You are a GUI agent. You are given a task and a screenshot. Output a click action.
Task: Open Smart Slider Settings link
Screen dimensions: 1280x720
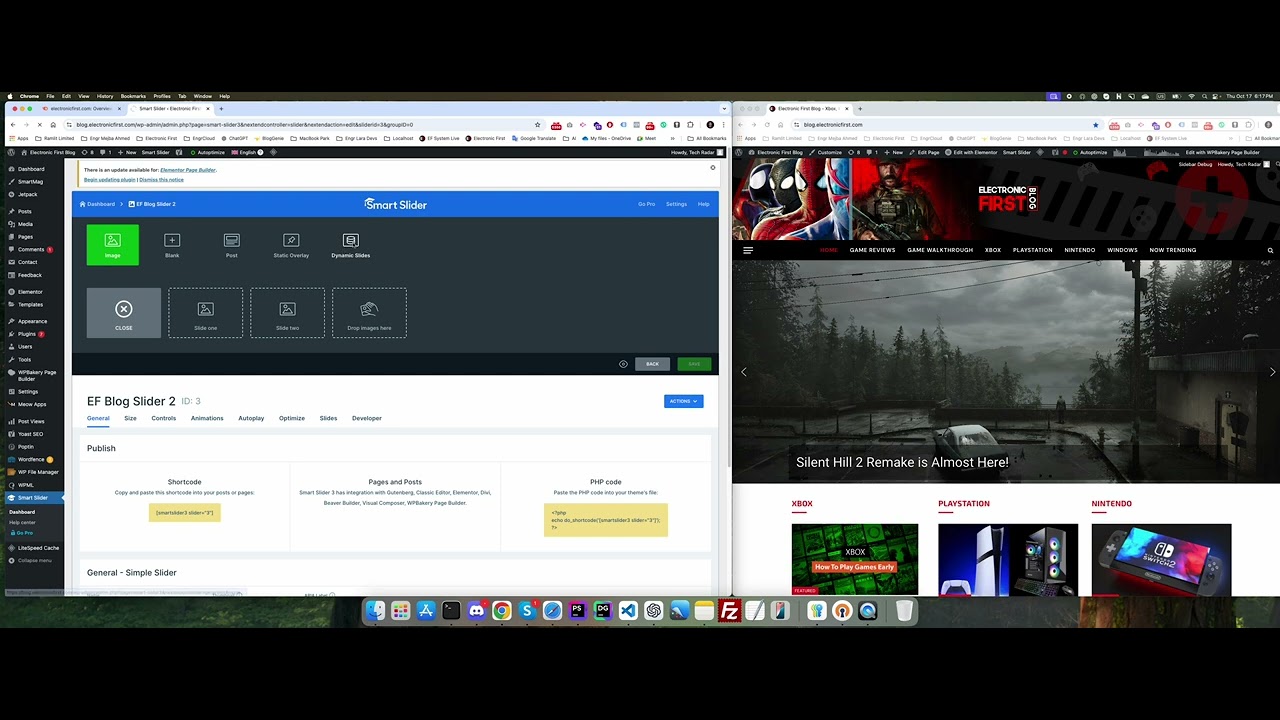(x=677, y=204)
